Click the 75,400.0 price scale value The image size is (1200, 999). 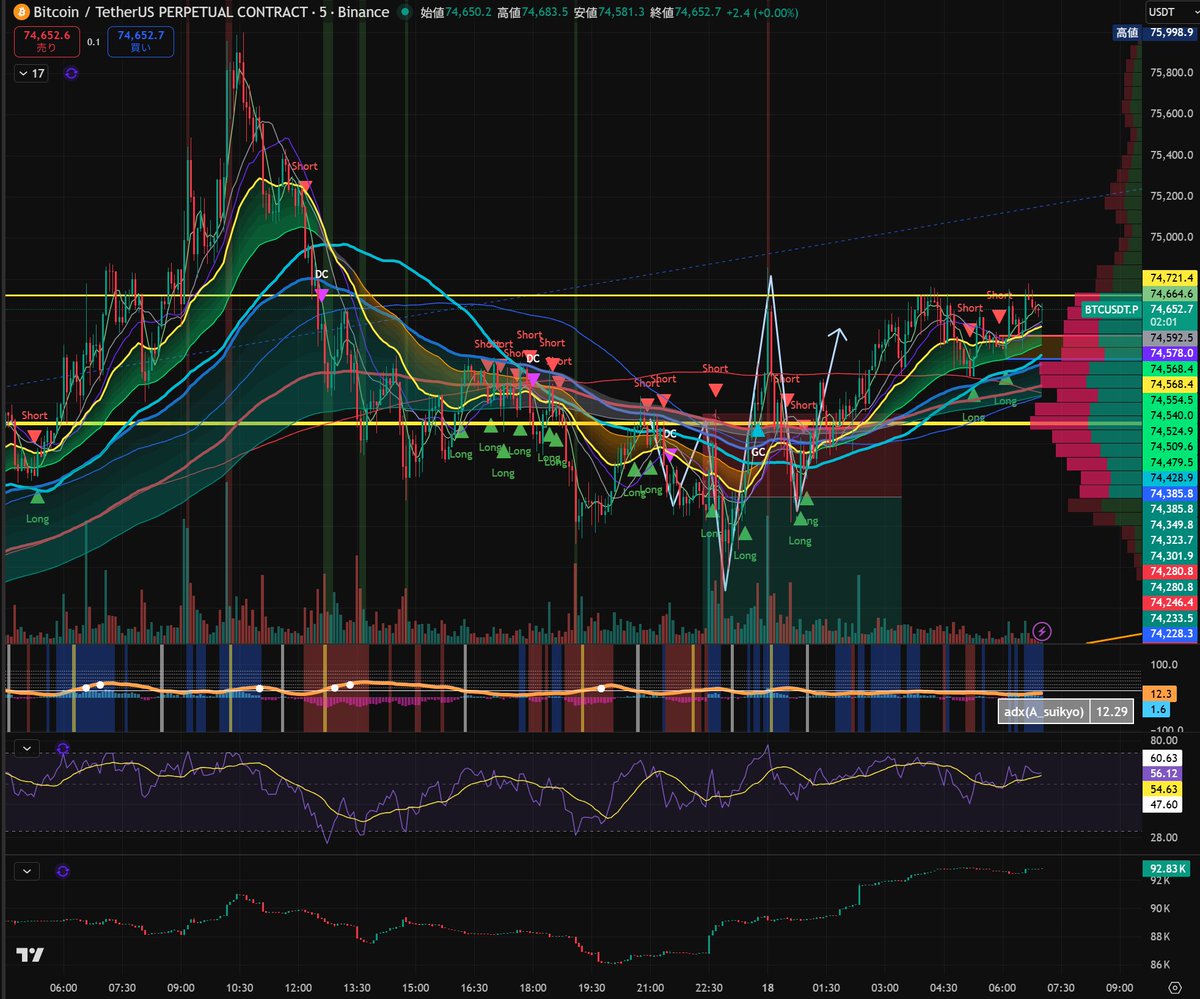(x=1171, y=155)
